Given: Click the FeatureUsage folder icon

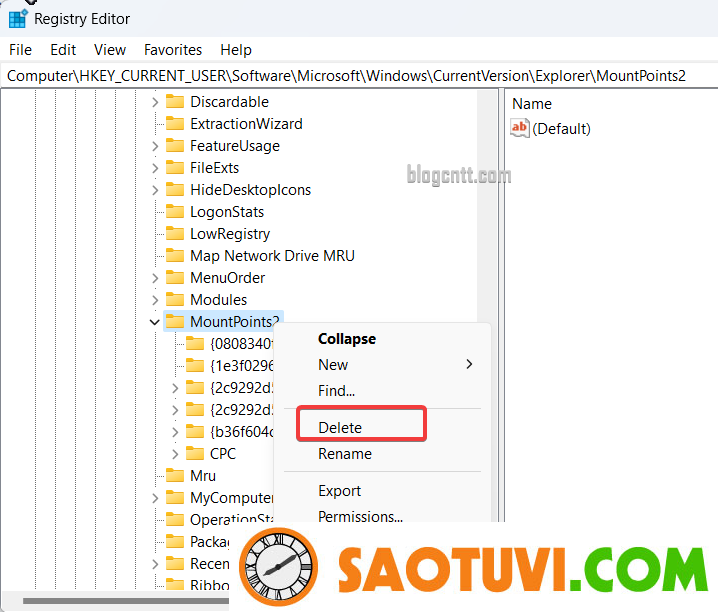Looking at the screenshot, I should [174, 145].
